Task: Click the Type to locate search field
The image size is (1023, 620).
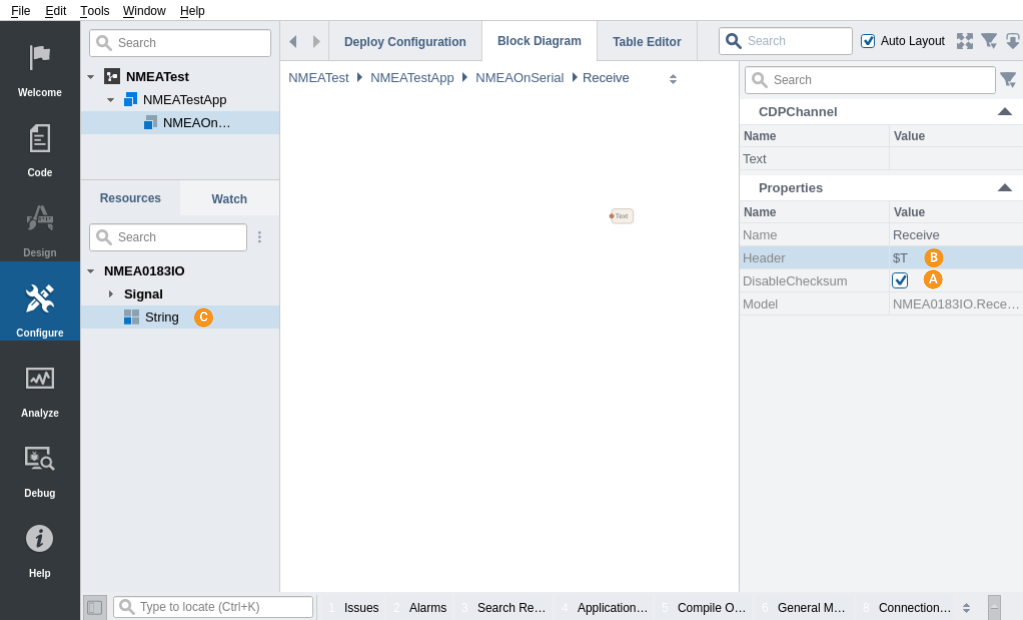Action: (x=222, y=607)
